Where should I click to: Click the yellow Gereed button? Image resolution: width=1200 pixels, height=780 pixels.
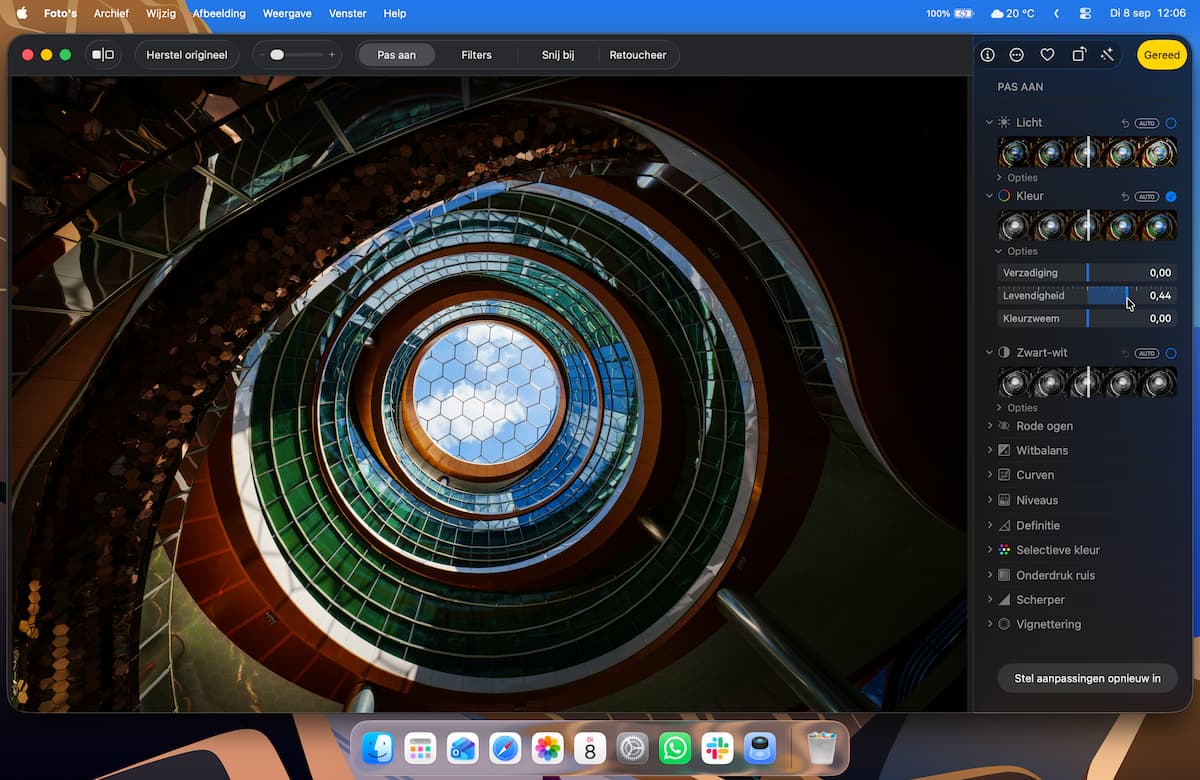(1162, 55)
